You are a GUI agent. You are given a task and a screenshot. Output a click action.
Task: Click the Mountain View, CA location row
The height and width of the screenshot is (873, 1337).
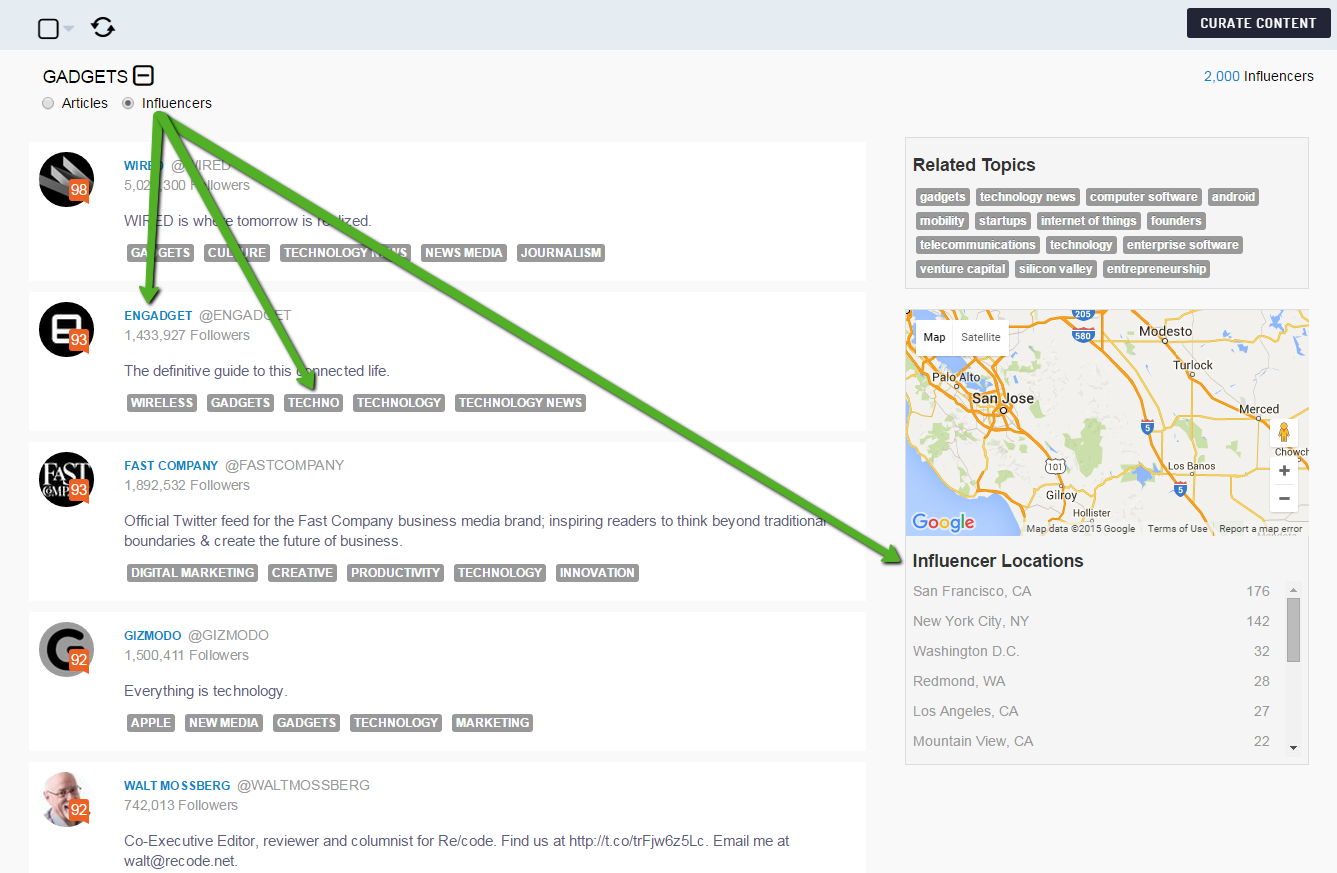pos(1091,741)
